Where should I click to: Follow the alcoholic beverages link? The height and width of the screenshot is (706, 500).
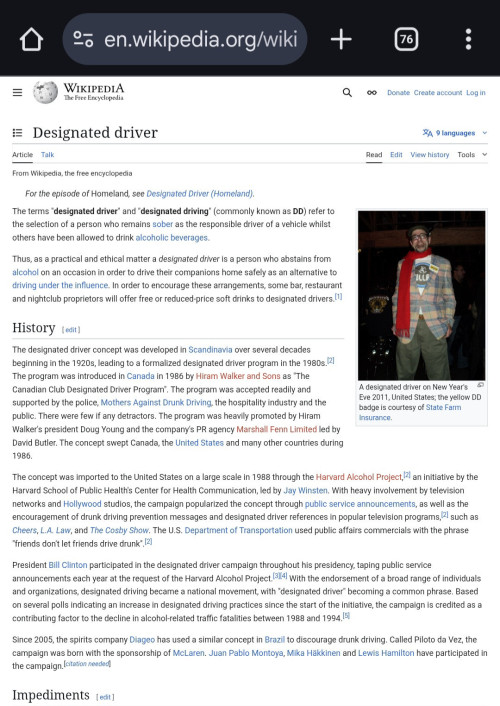pos(172,238)
